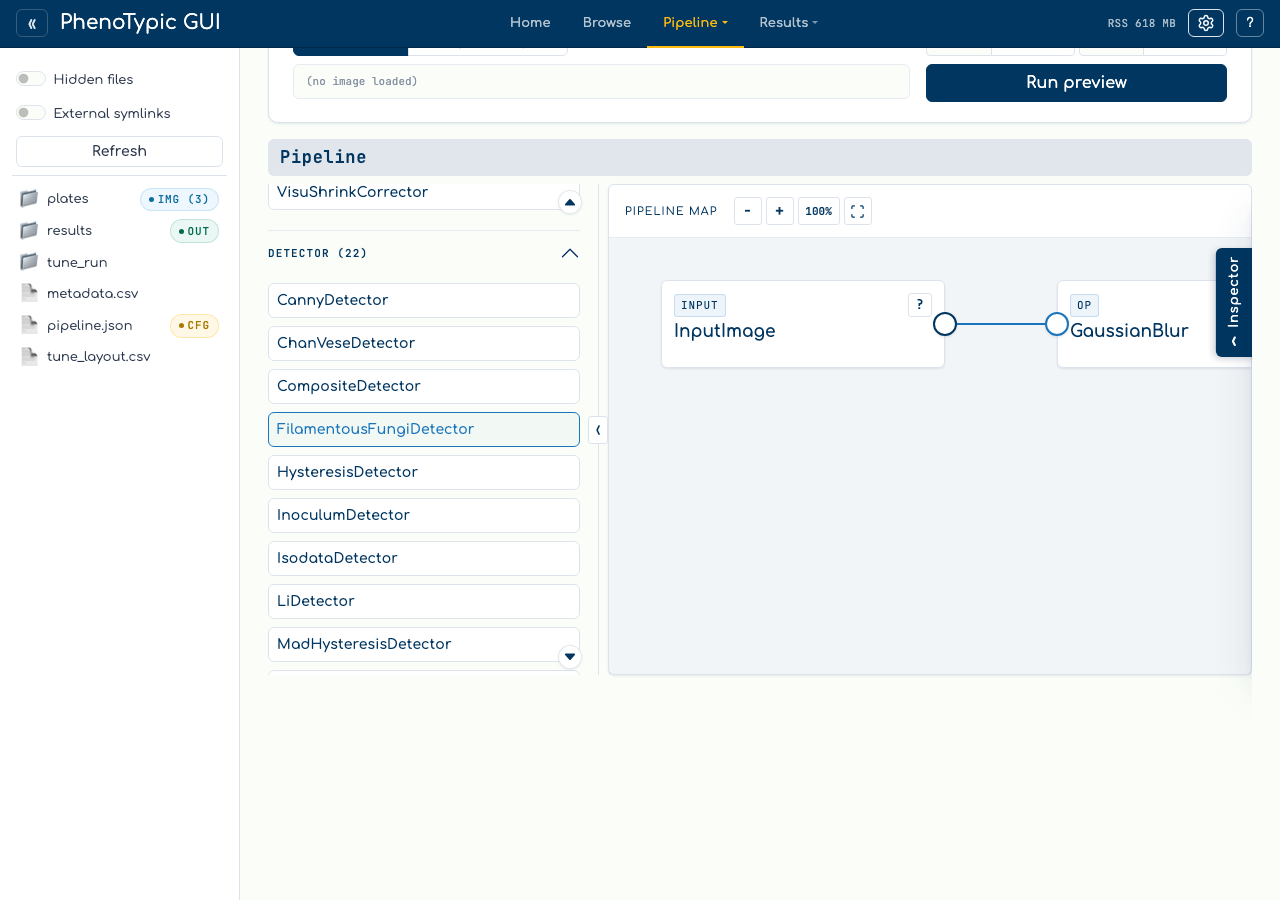Toggle Hidden files switch
The width and height of the screenshot is (1280, 900).
31,79
